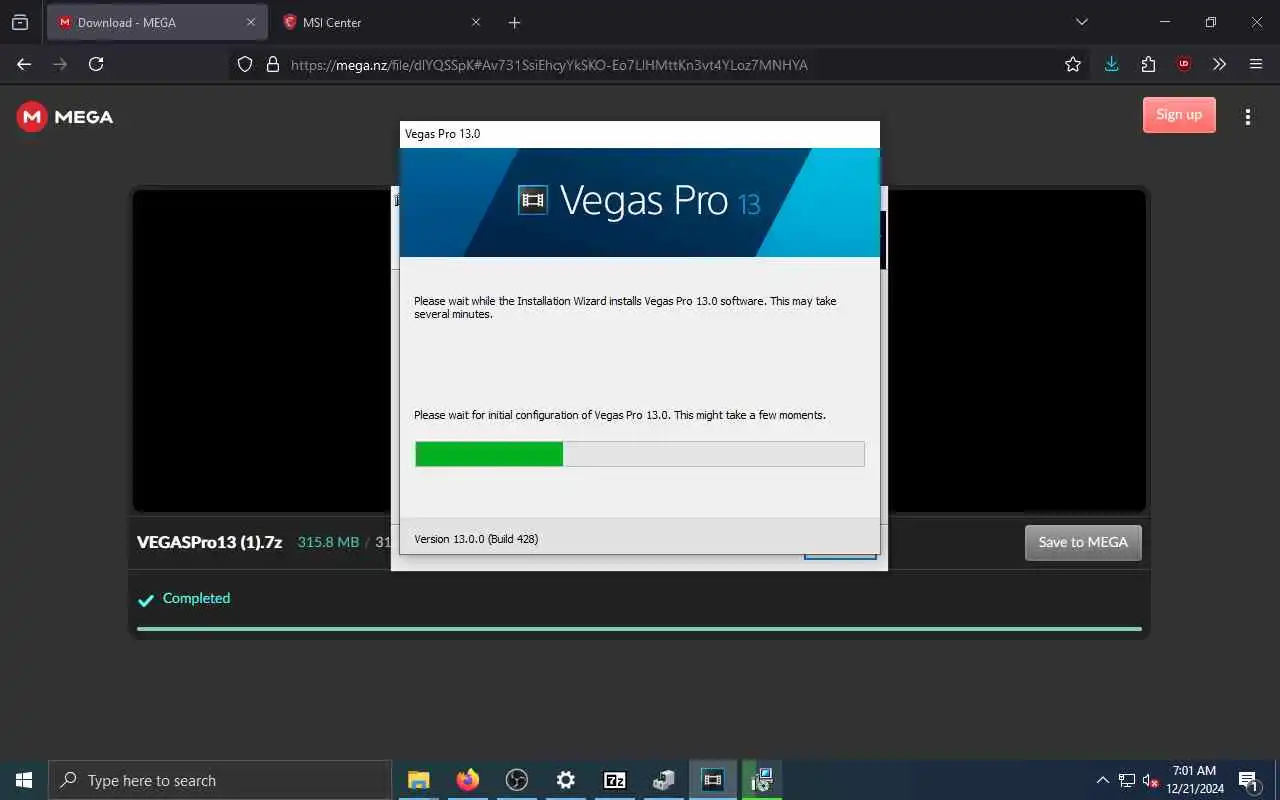Open the uBlock Origin extension icon
The width and height of the screenshot is (1280, 800).
click(x=1184, y=64)
